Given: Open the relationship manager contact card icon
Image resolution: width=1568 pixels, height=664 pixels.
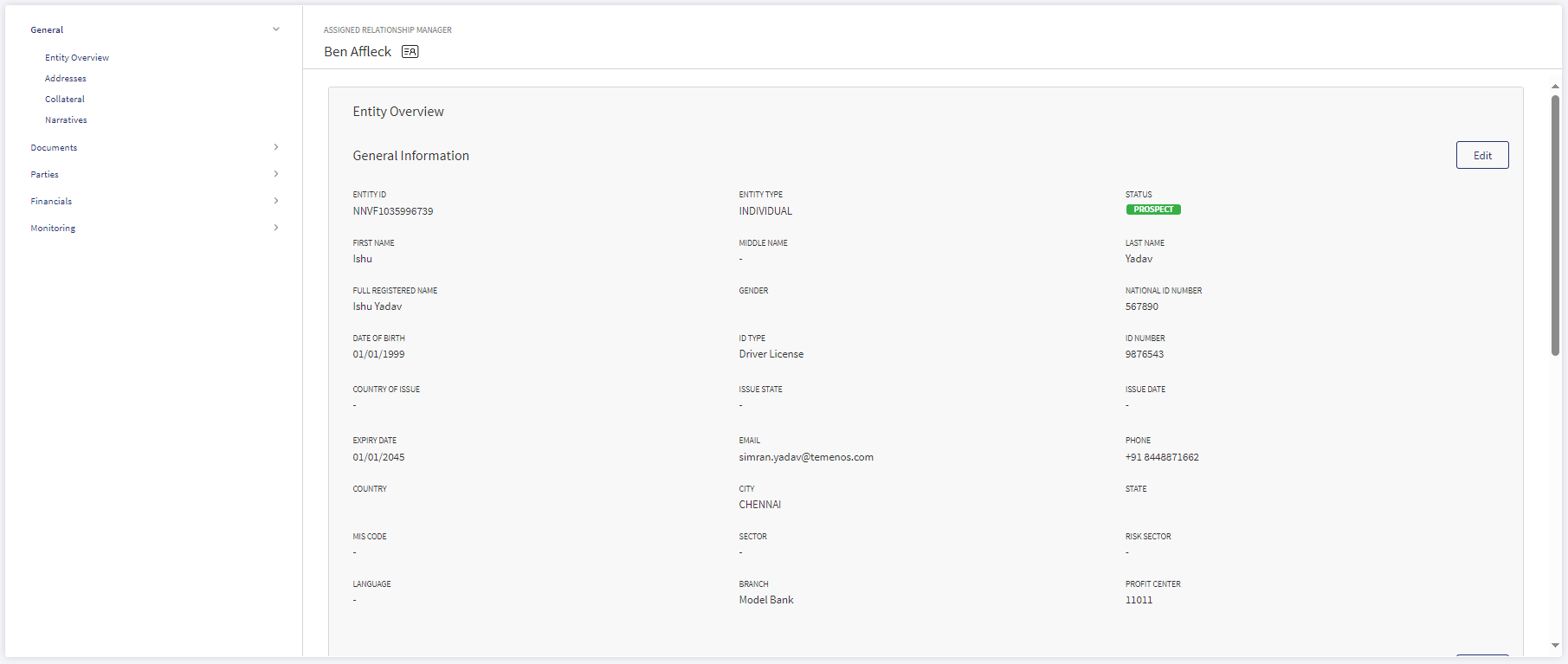Looking at the screenshot, I should click(x=410, y=52).
